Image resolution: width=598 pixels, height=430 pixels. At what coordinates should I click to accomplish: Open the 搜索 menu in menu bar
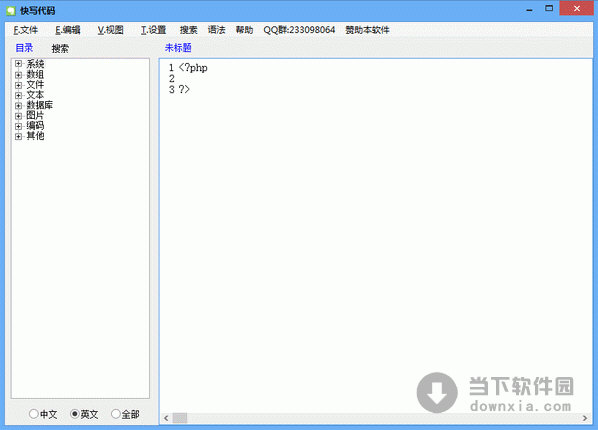tap(188, 30)
